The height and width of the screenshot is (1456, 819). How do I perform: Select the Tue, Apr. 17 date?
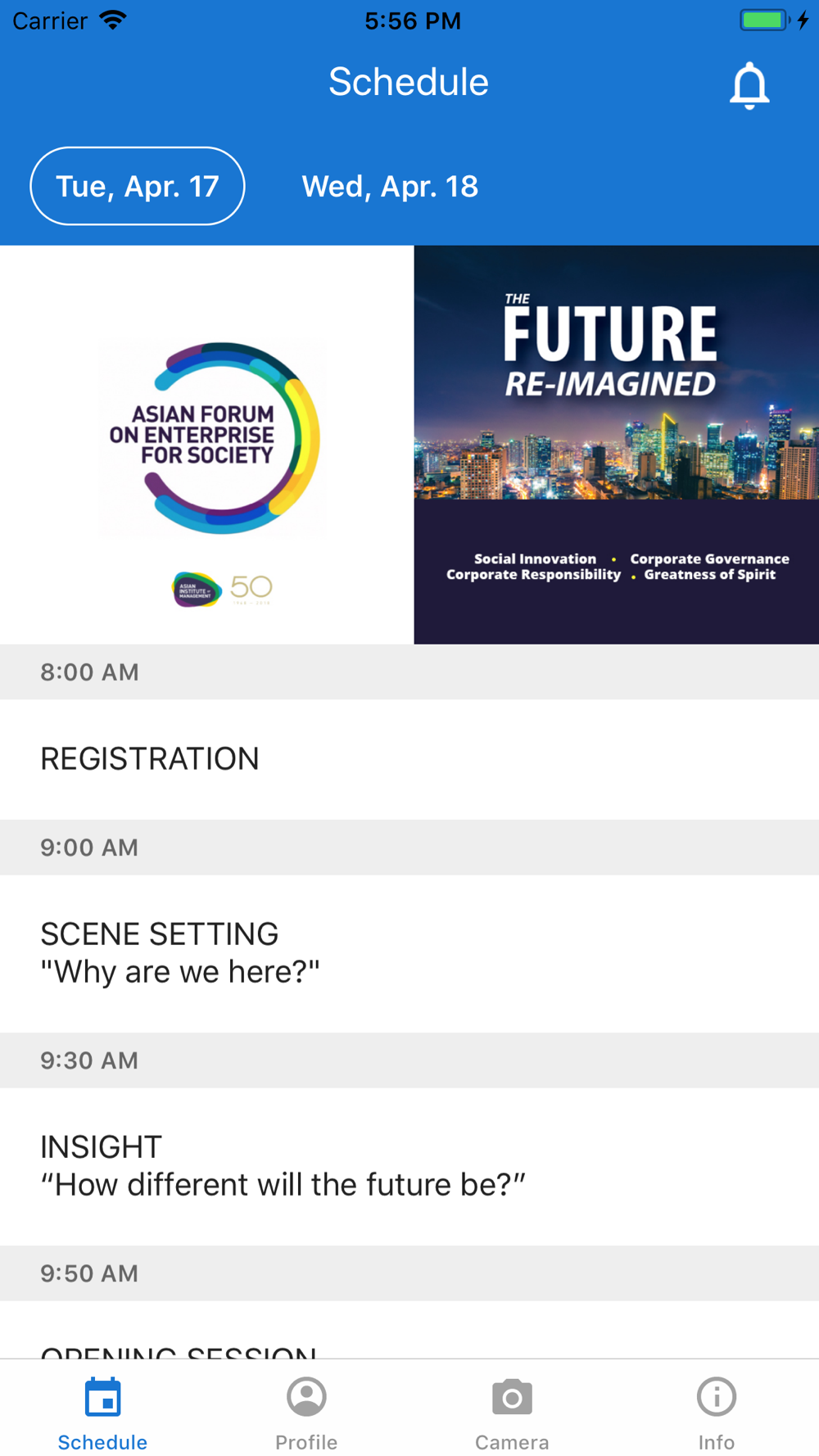click(x=138, y=186)
